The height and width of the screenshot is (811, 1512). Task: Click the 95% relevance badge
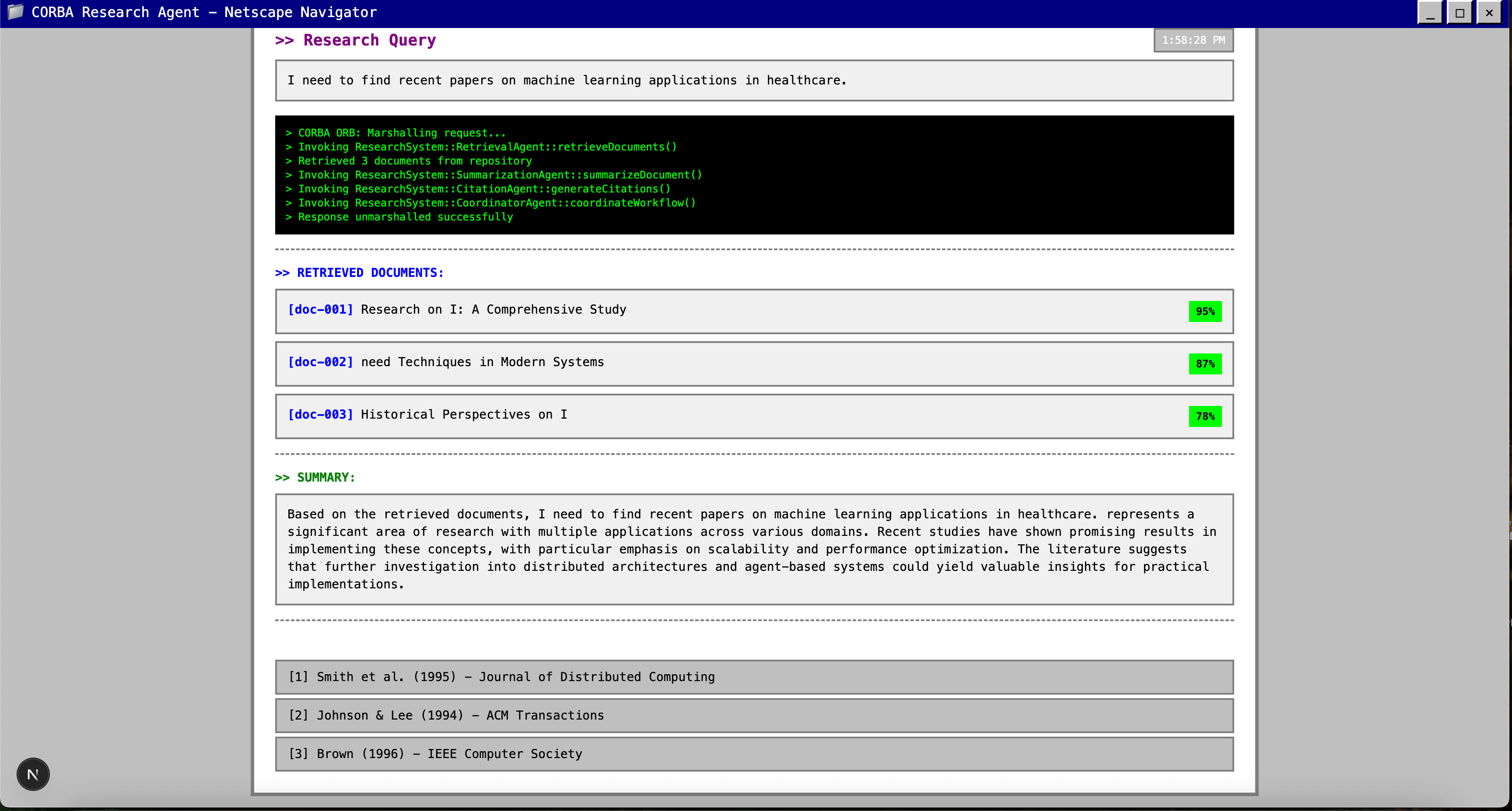[1205, 311]
